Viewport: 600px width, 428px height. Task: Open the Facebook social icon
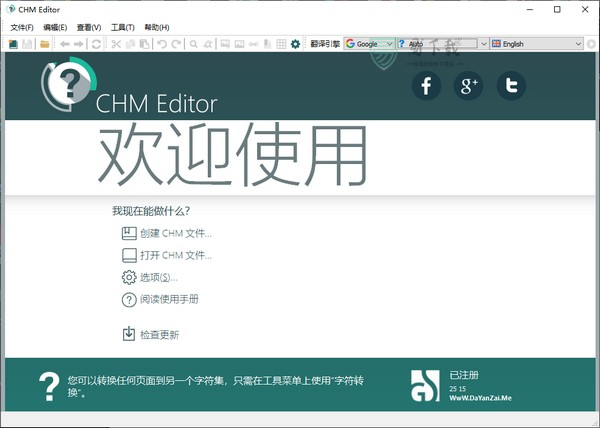click(x=426, y=86)
